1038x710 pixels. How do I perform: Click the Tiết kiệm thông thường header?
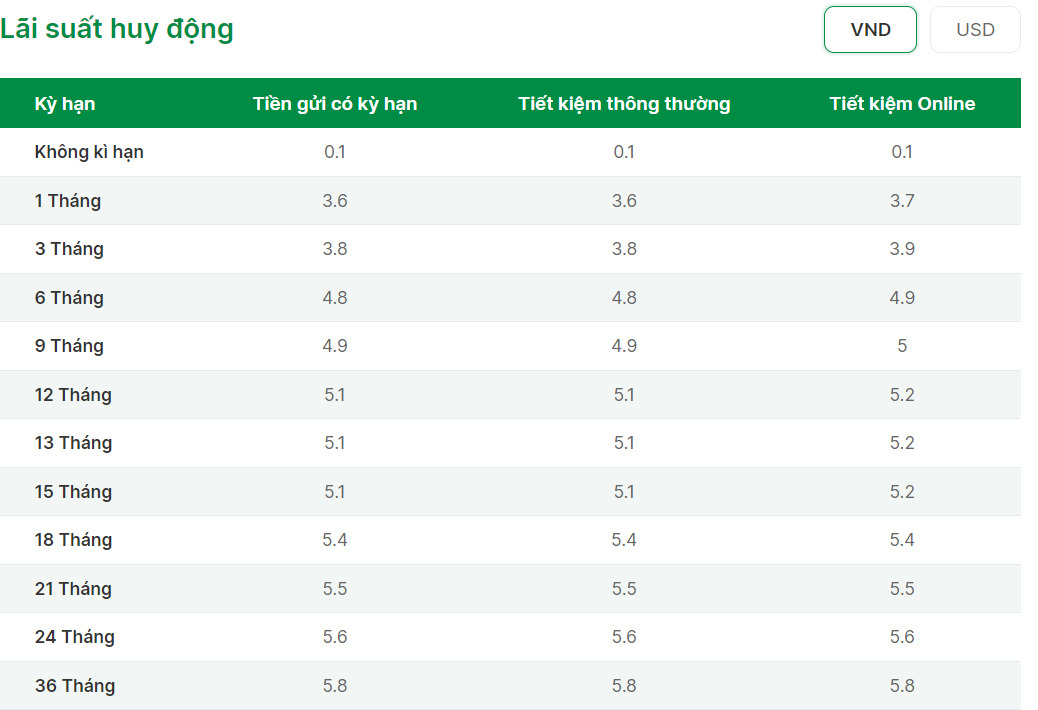(x=624, y=104)
